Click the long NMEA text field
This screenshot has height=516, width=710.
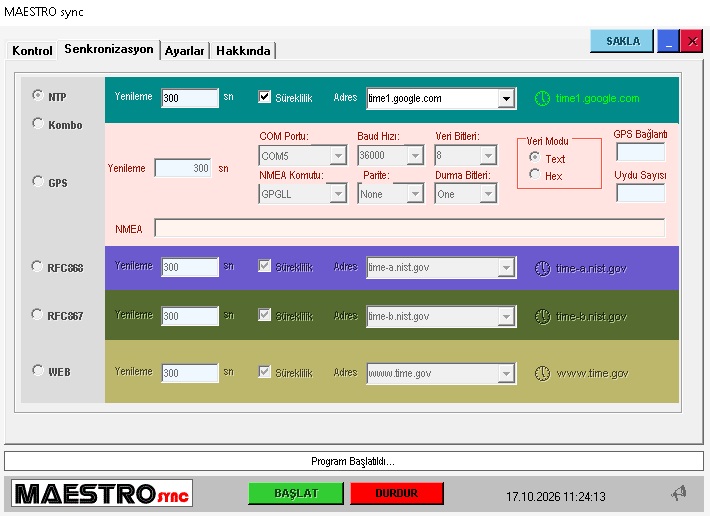click(x=410, y=228)
